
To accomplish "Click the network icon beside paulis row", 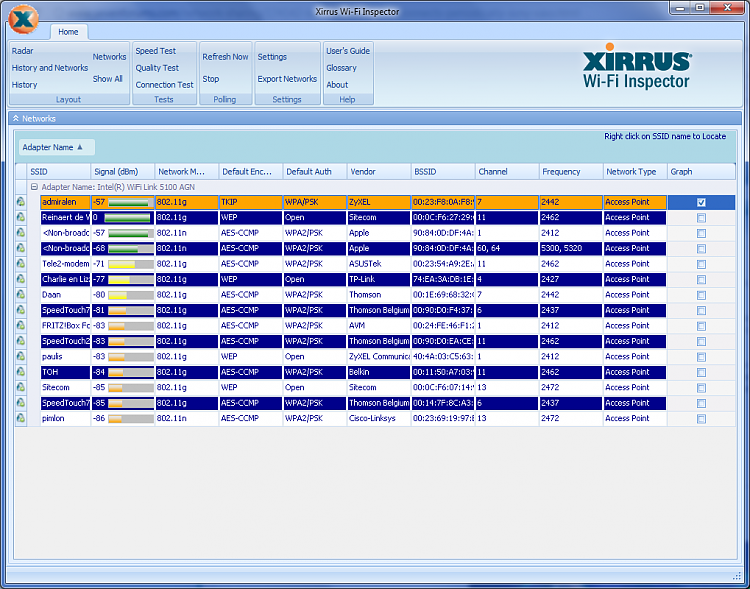I will [21, 356].
